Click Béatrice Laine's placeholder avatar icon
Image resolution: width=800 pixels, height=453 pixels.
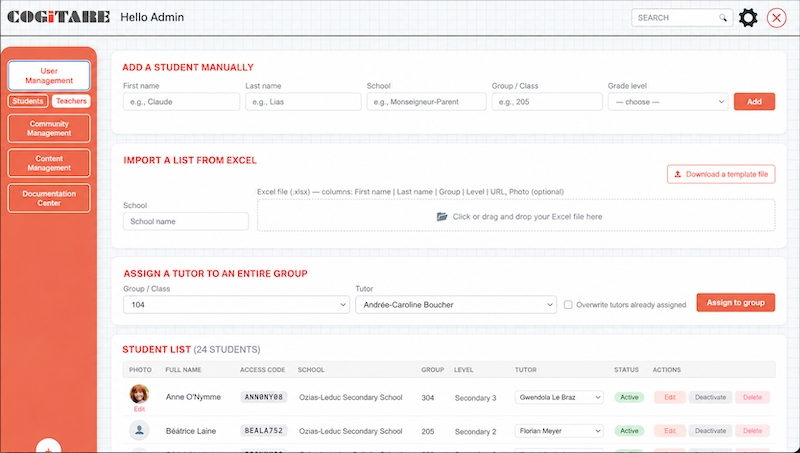pos(139,431)
